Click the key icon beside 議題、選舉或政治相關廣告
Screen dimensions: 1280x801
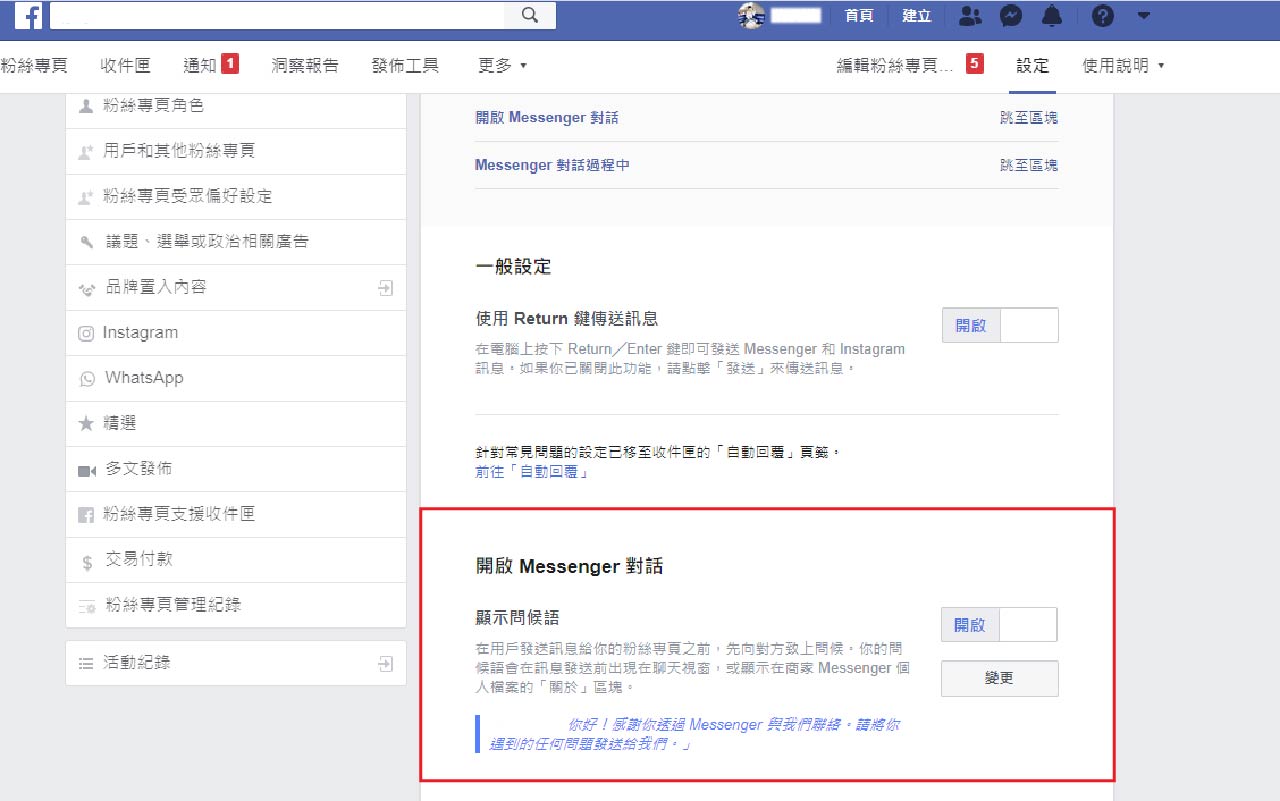[x=86, y=243]
